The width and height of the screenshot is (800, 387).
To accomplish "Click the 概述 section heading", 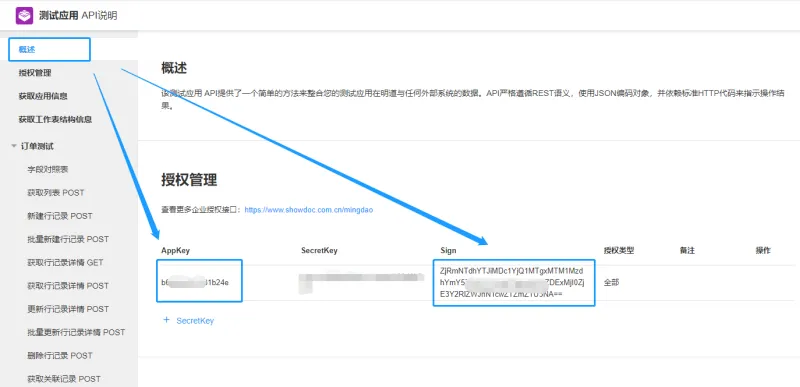I will tap(174, 68).
